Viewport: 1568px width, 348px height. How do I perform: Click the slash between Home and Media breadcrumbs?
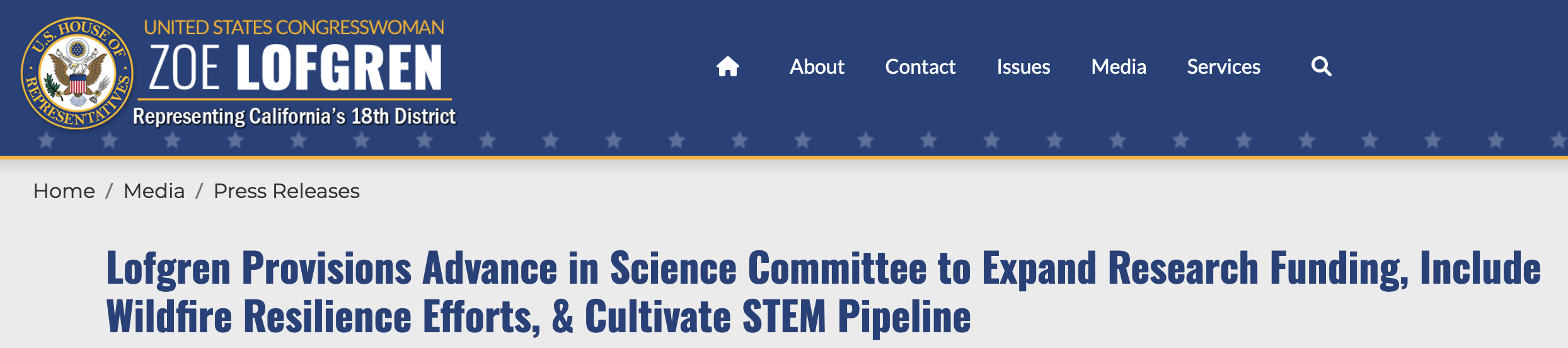point(109,191)
